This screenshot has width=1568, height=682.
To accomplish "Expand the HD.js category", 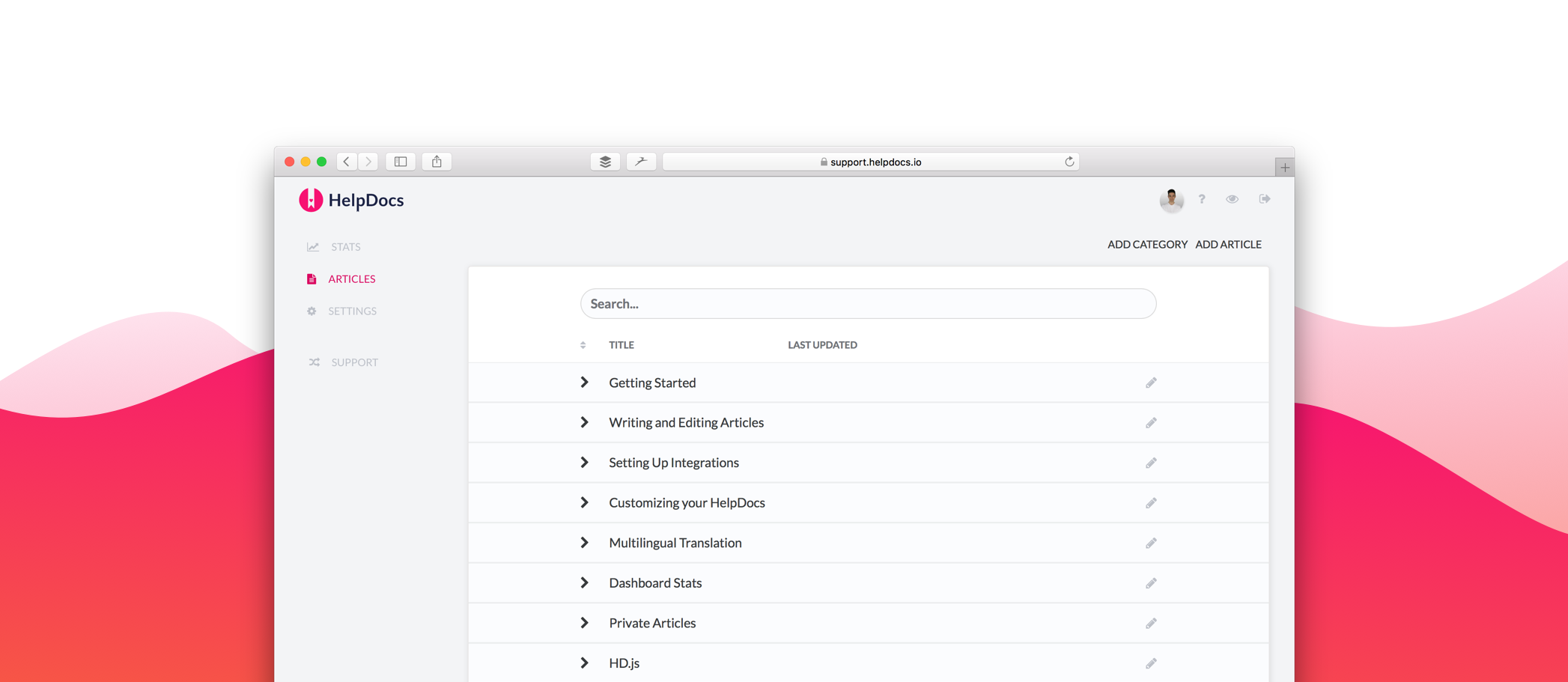I will 585,663.
